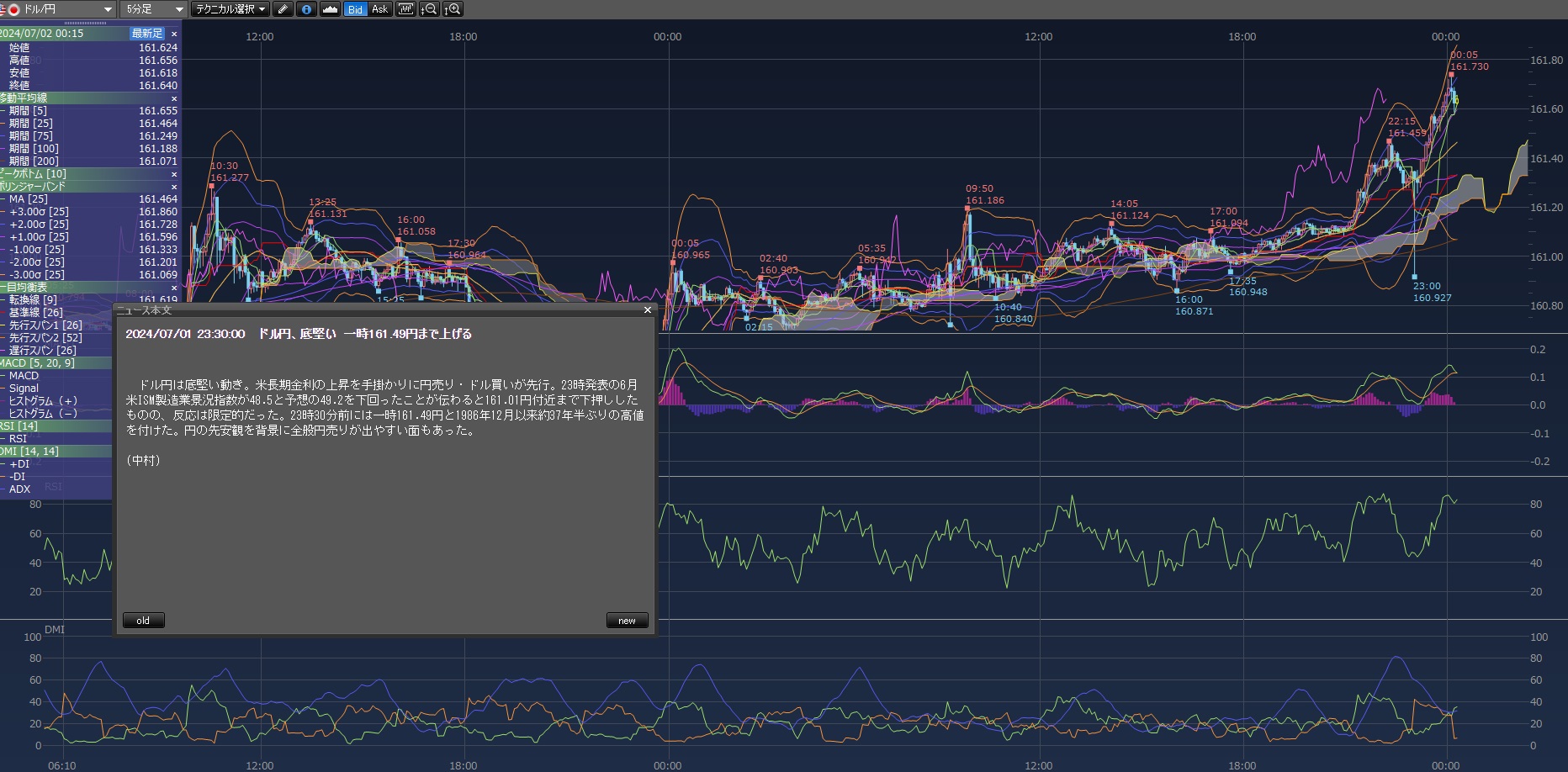Remove the 移動平均線 indicator with its x

pyautogui.click(x=174, y=98)
